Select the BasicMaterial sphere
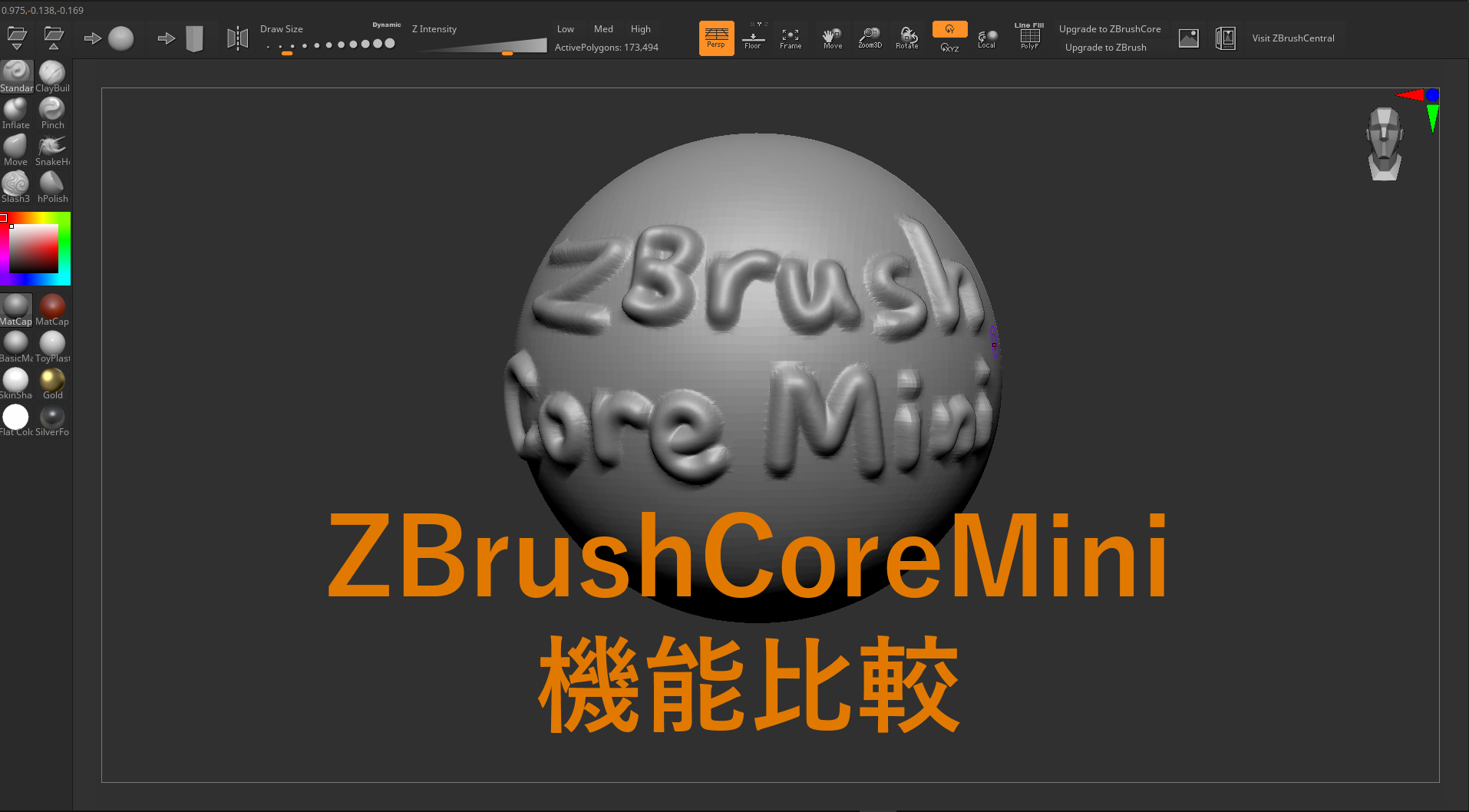Viewport: 1469px width, 812px height. point(16,347)
